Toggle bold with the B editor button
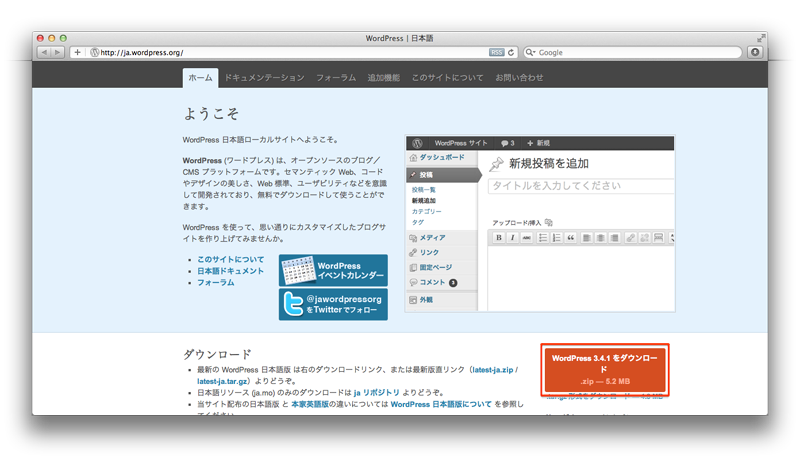This screenshot has height=460, width=800. click(x=499, y=238)
